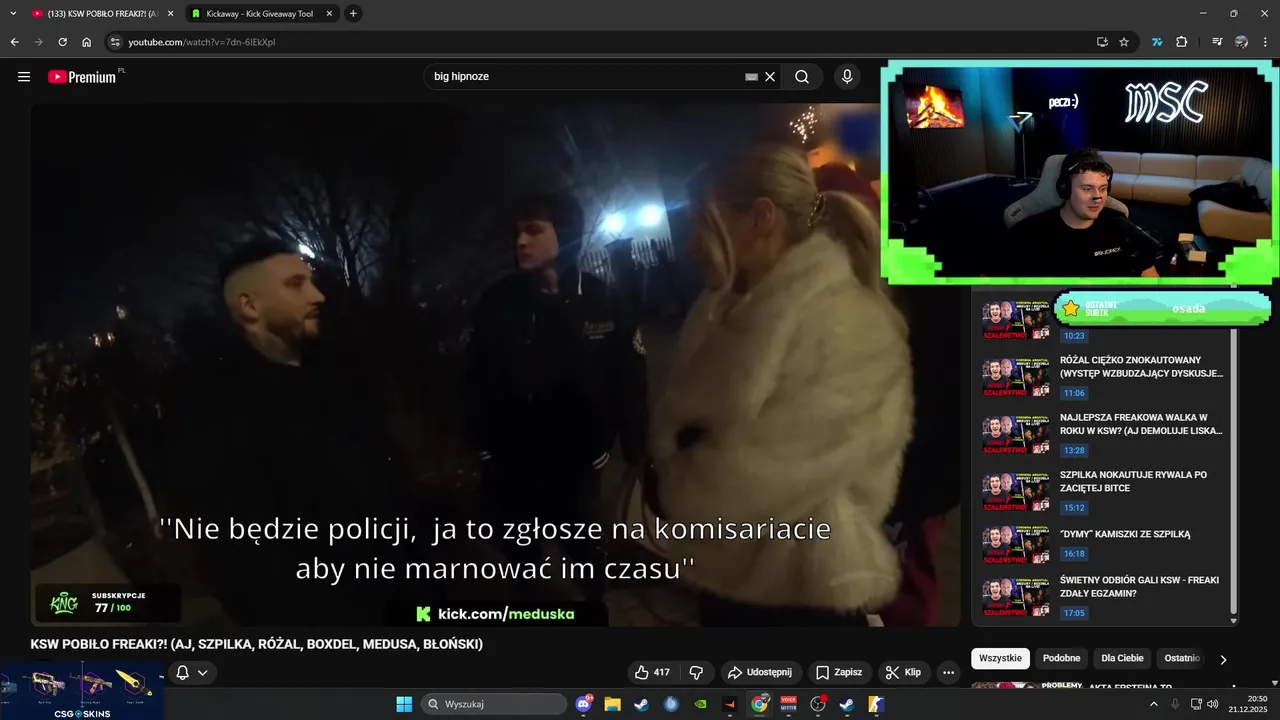Click the video player to pause

495,365
